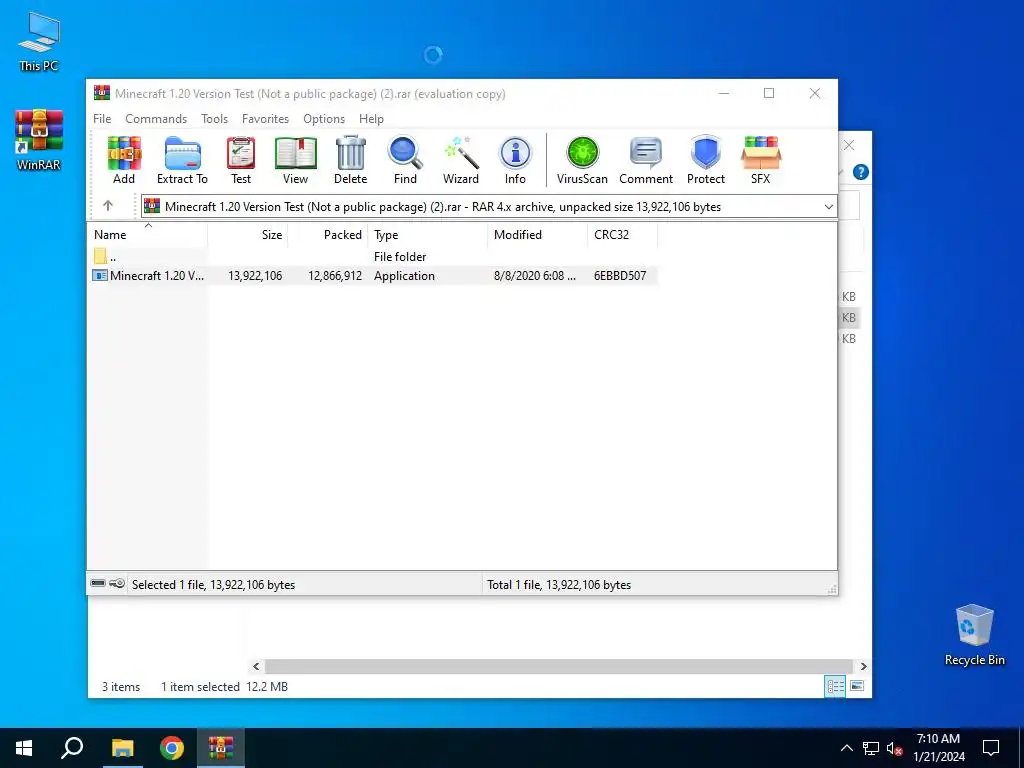This screenshot has width=1024, height=768.
Task: Click the archive path text field
Action: [x=482, y=207]
